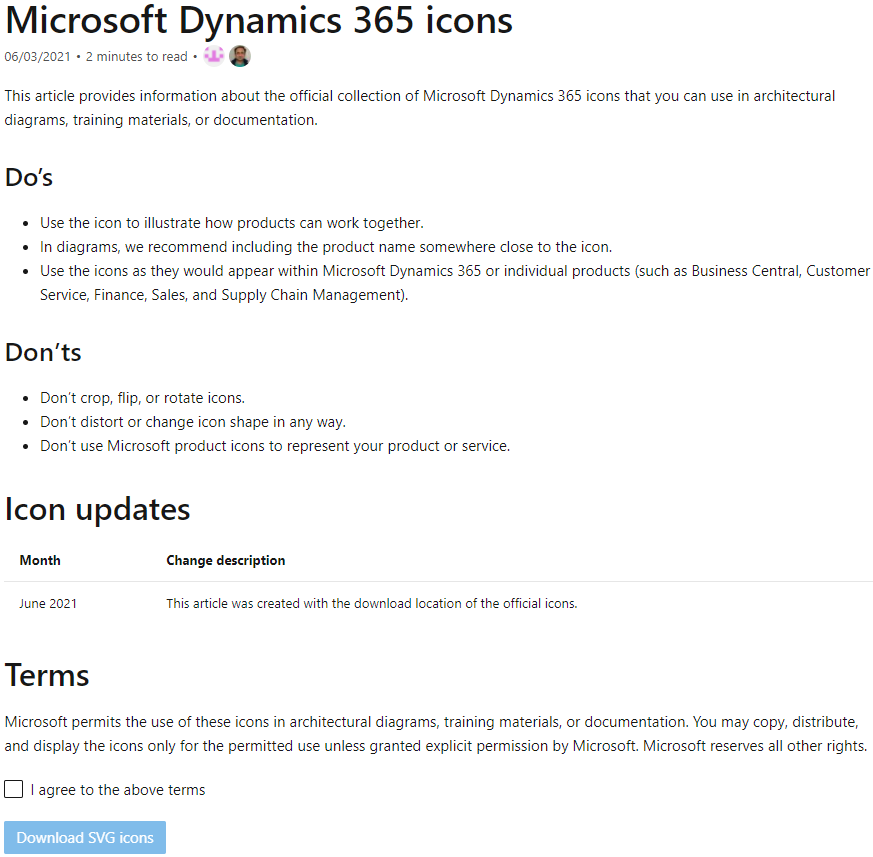The height and width of the screenshot is (857, 873).
Task: Click '2 minutes to read' text
Action: tap(136, 57)
